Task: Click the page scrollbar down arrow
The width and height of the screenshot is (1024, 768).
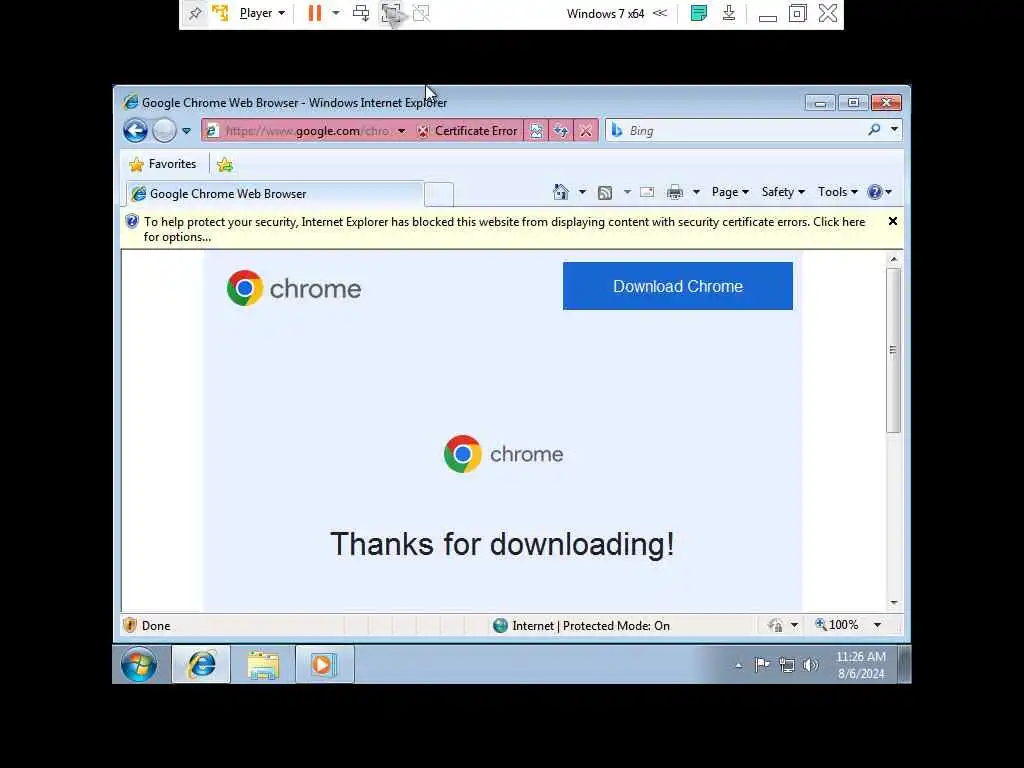Action: tap(893, 603)
